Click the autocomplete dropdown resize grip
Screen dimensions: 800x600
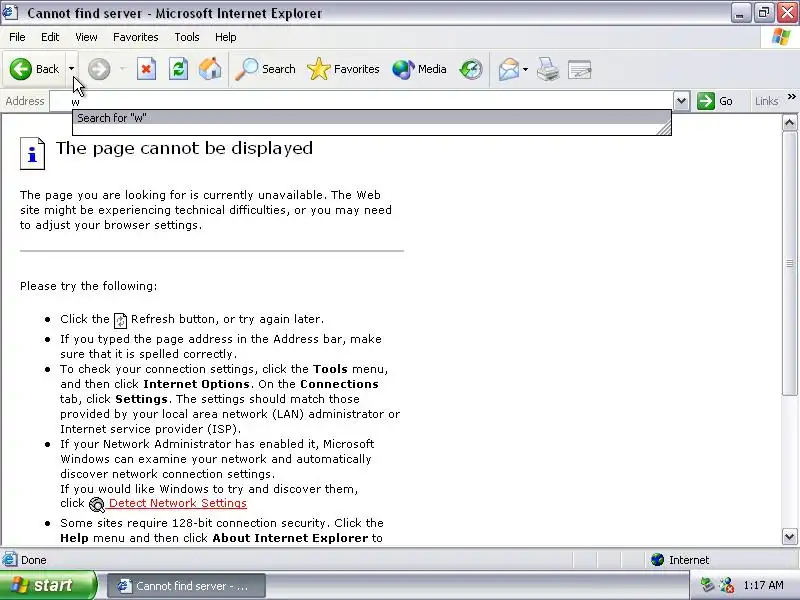click(664, 129)
